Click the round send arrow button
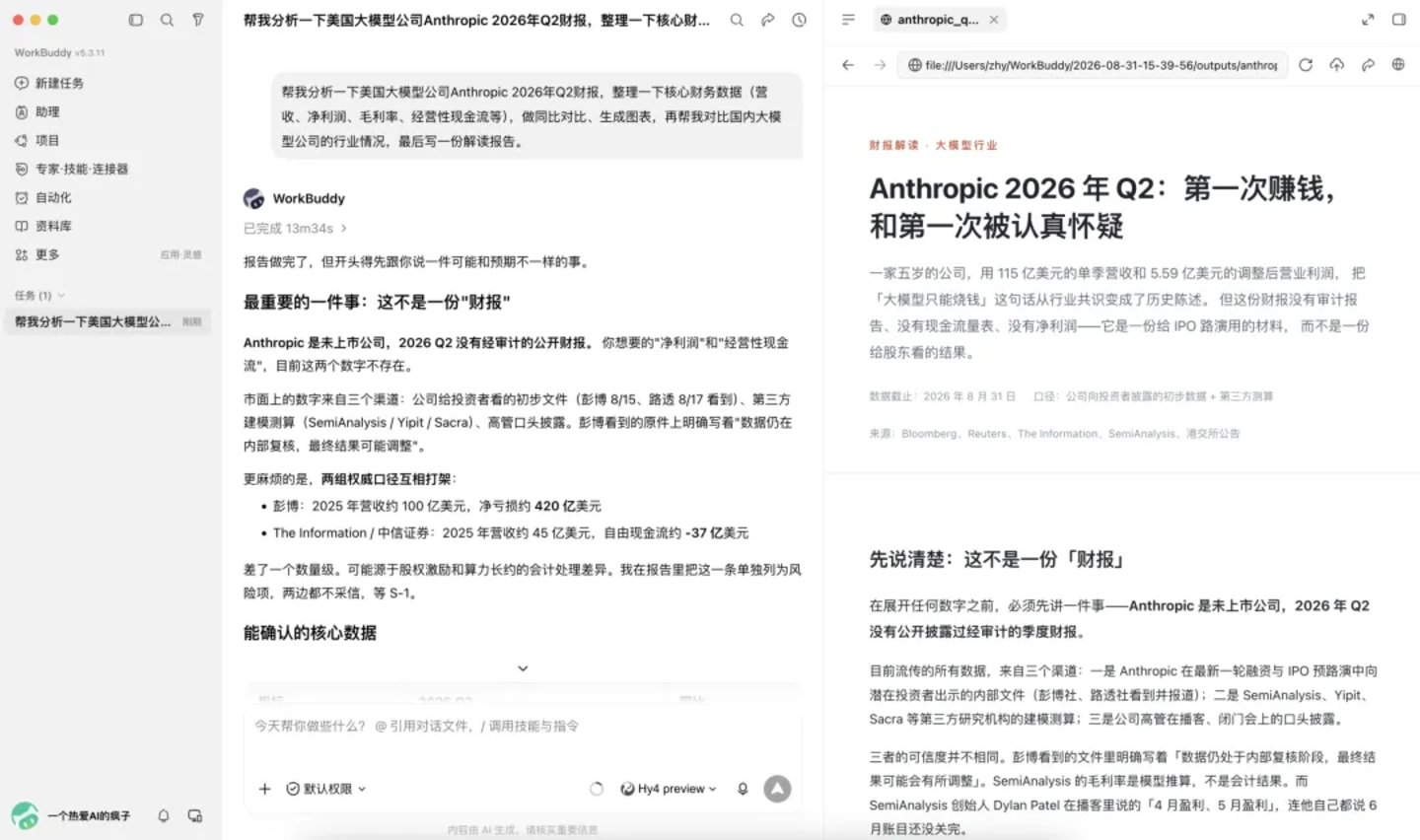Image resolution: width=1420 pixels, height=840 pixels. tap(777, 789)
